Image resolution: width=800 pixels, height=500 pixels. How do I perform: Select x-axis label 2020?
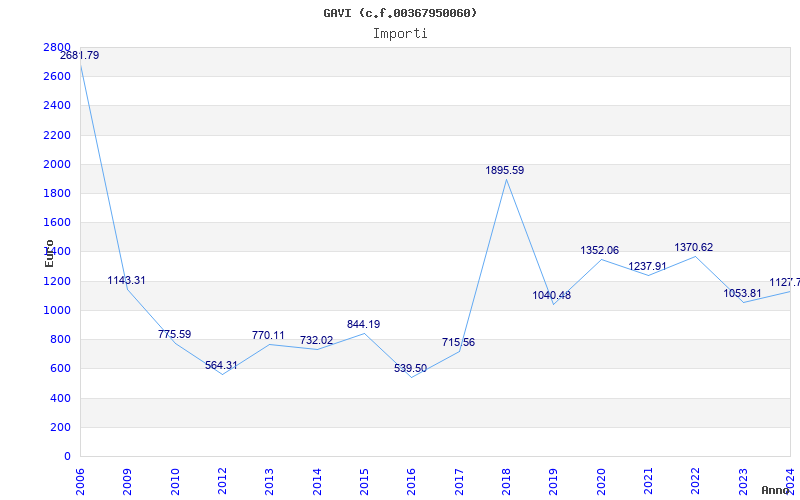[x=601, y=482]
